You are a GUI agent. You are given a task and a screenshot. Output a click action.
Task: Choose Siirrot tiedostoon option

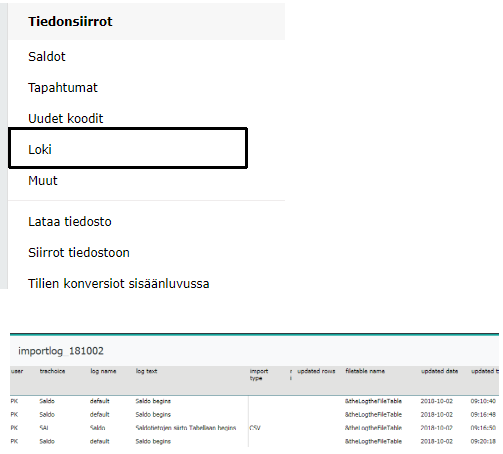coord(79,253)
